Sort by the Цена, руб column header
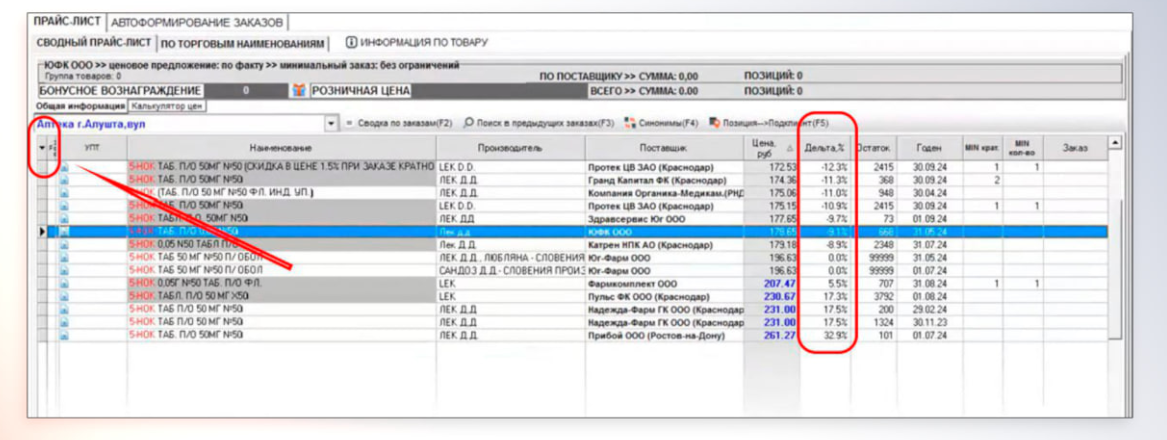This screenshot has width=1167, height=440. [763, 147]
